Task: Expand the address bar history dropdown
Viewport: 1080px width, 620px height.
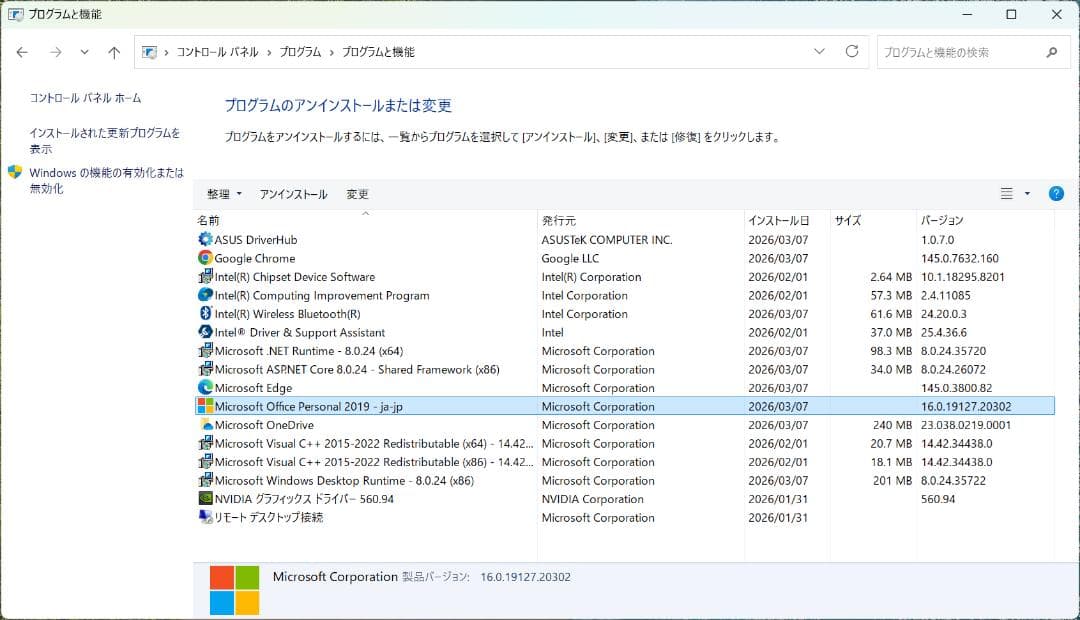Action: coord(819,52)
